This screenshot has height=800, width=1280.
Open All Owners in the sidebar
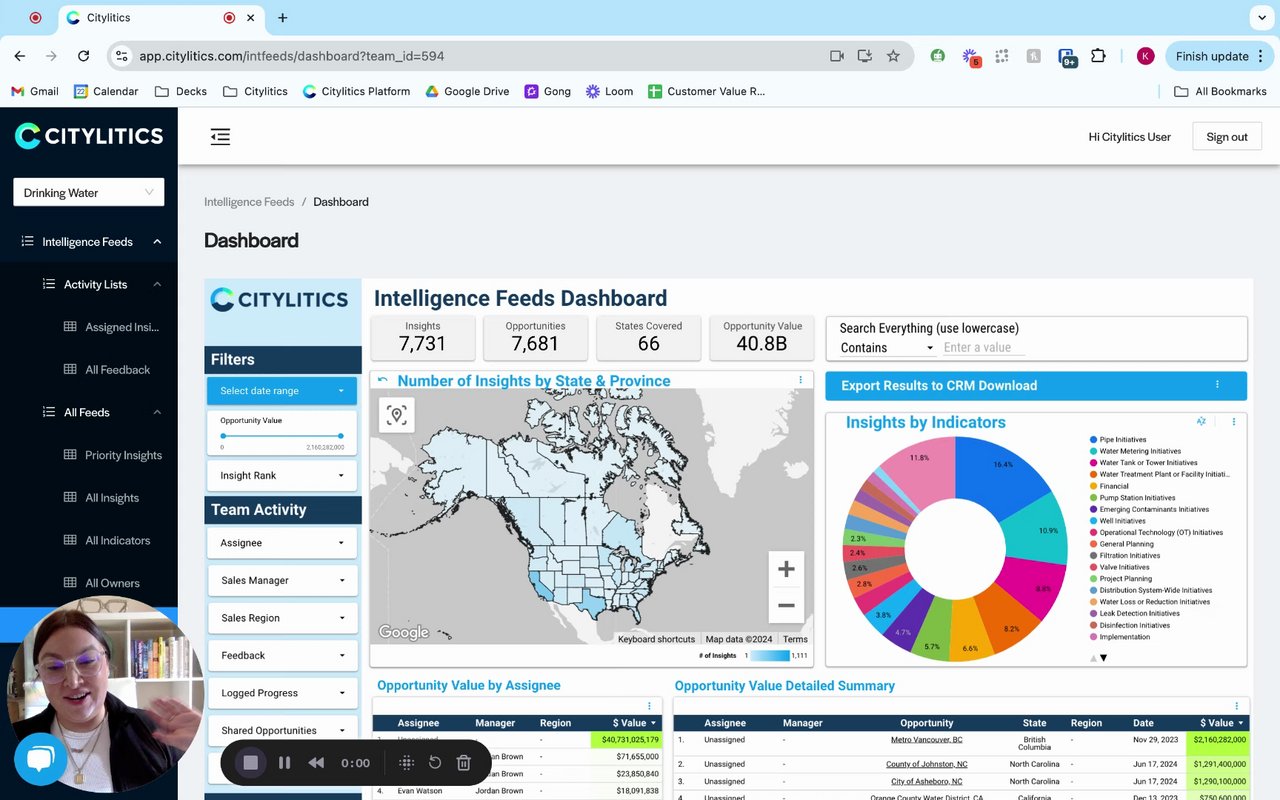(102, 583)
